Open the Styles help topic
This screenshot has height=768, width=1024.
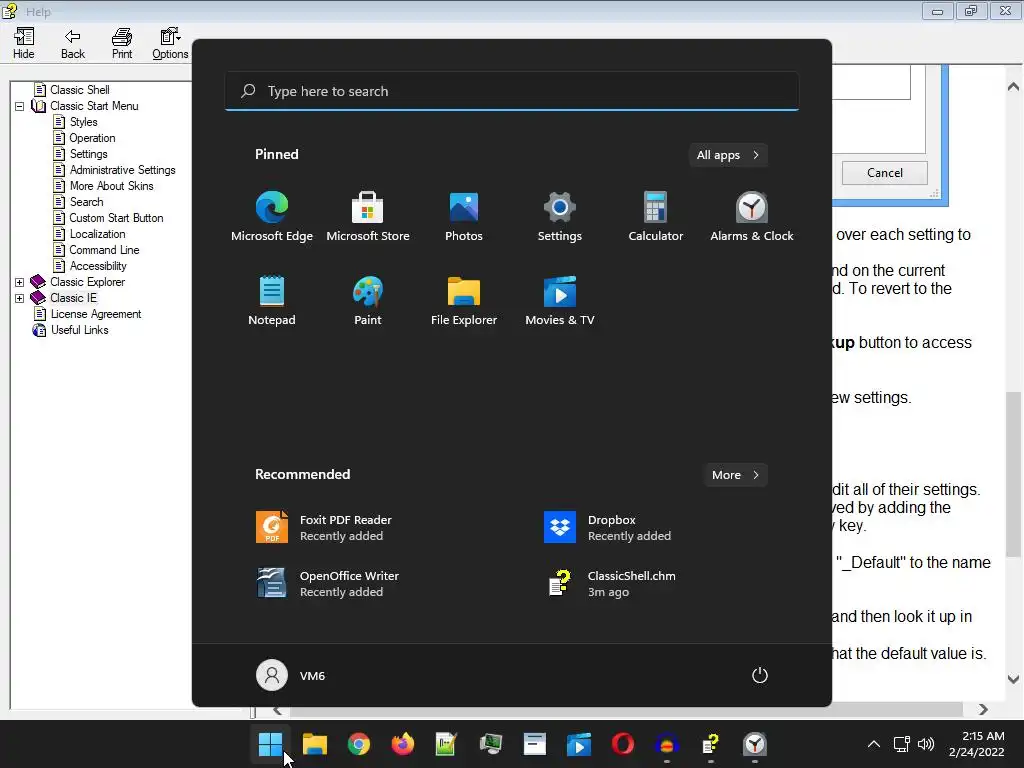point(84,121)
